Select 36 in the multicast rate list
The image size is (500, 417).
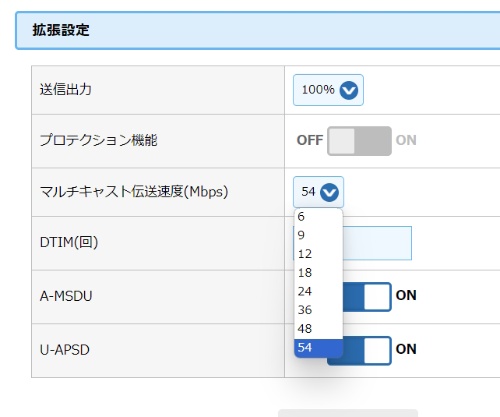pyautogui.click(x=318, y=310)
